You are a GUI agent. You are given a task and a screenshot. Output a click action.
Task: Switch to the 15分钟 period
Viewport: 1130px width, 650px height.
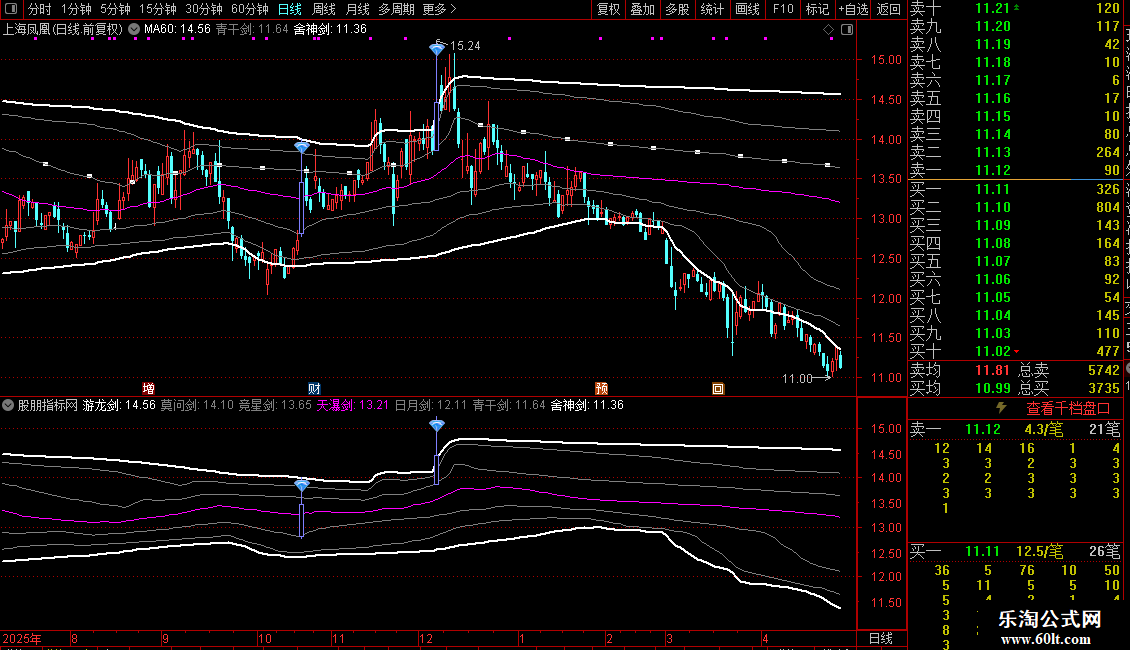coord(157,9)
